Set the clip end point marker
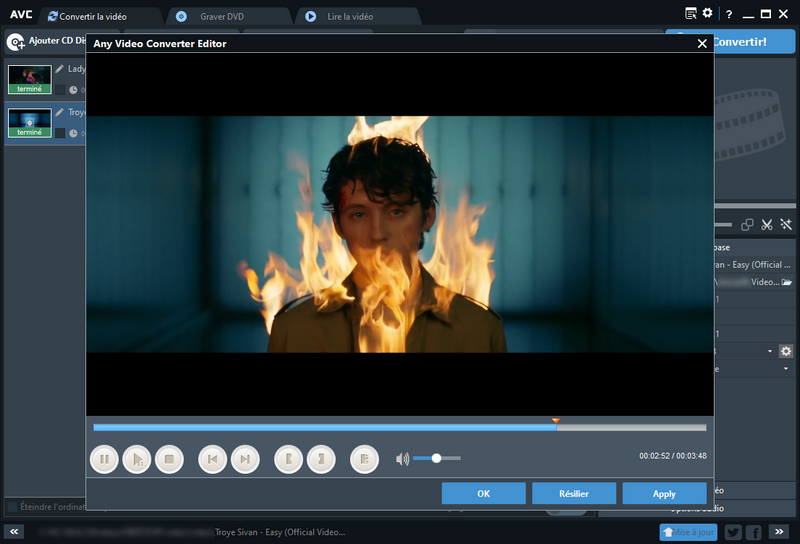 321,459
